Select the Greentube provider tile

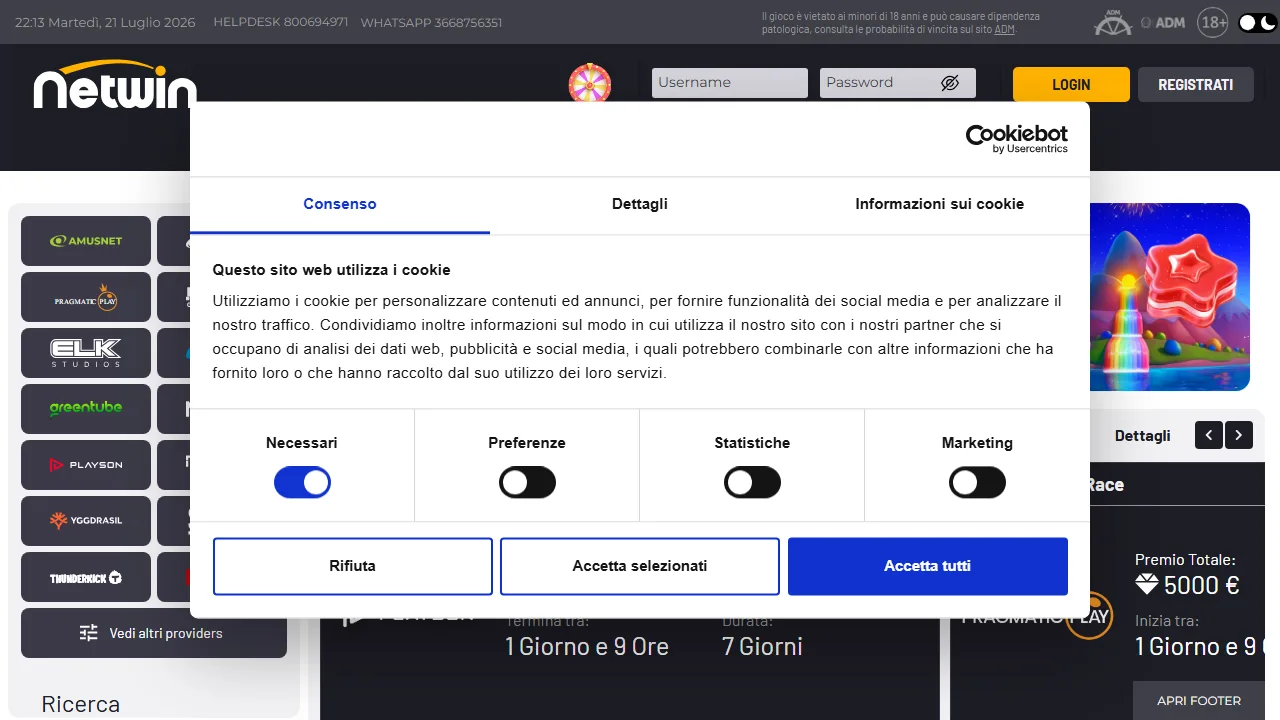coord(86,409)
